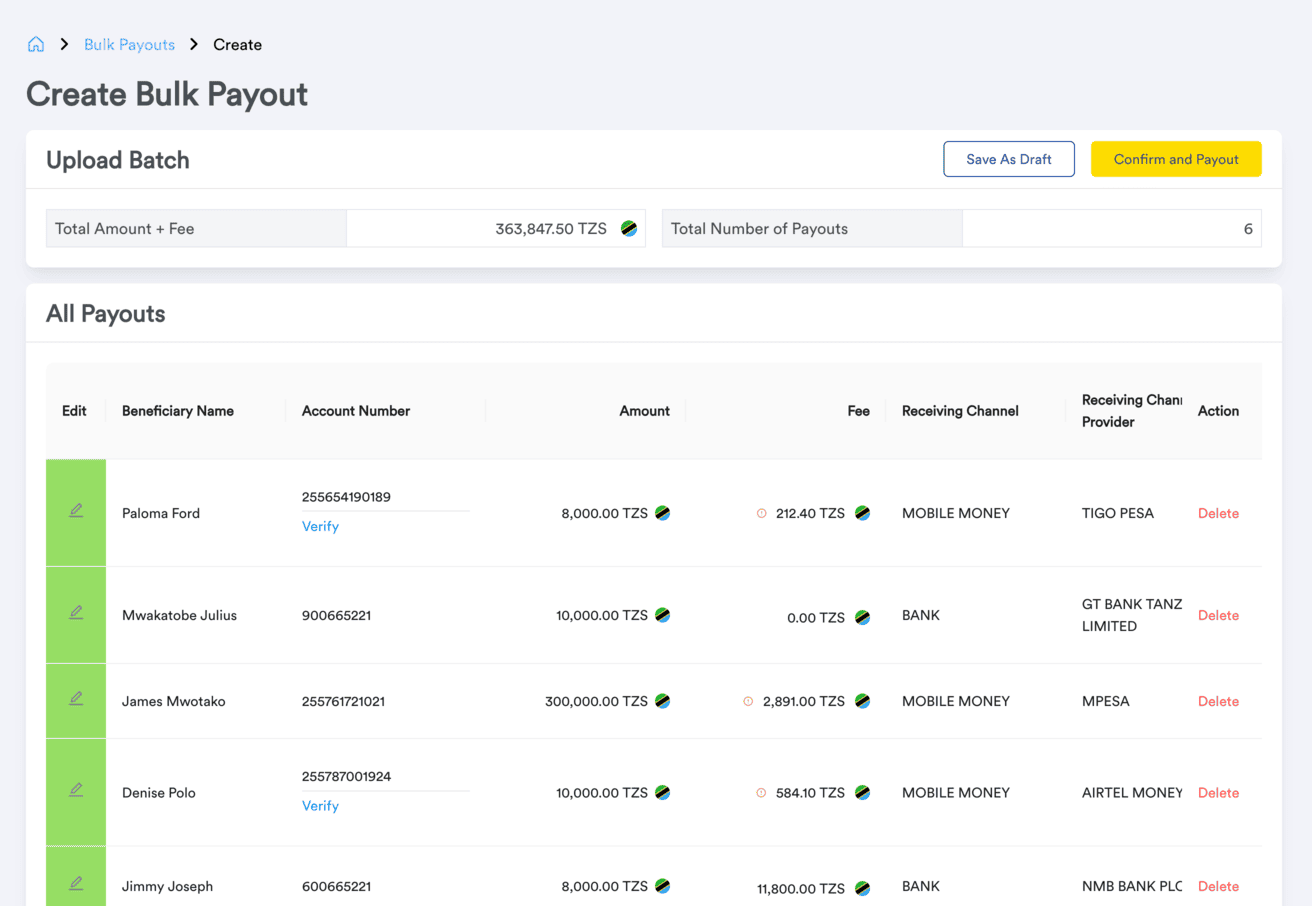Click account number 900665221

[x=336, y=615]
